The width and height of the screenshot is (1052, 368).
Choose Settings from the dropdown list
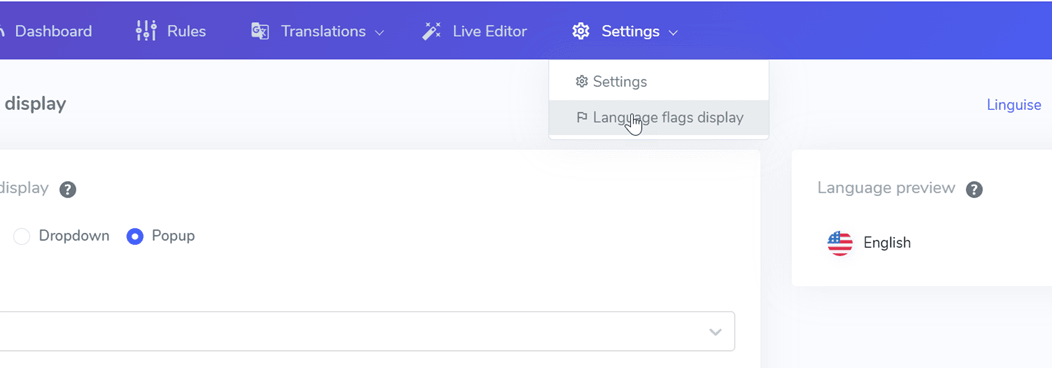pyautogui.click(x=658, y=82)
